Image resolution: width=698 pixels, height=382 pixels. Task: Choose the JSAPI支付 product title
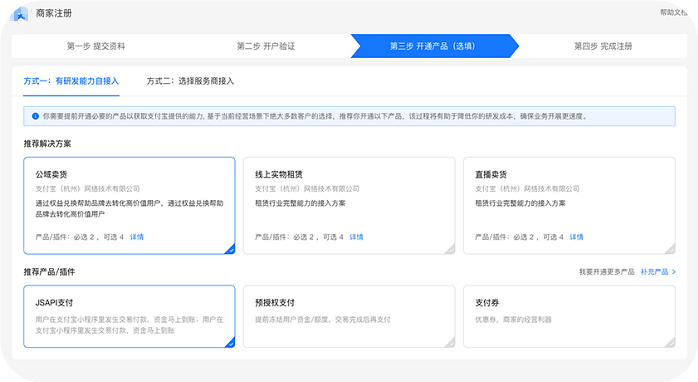tap(54, 303)
